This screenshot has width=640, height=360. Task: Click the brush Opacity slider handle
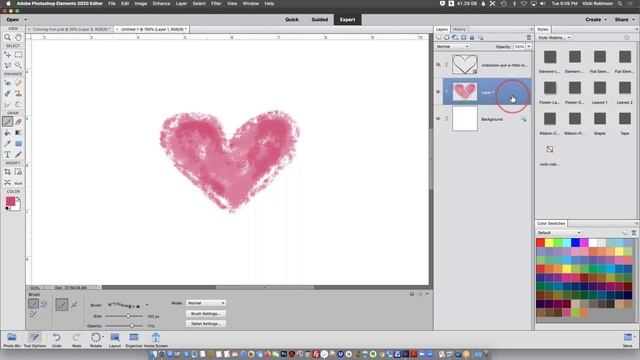tap(132, 326)
